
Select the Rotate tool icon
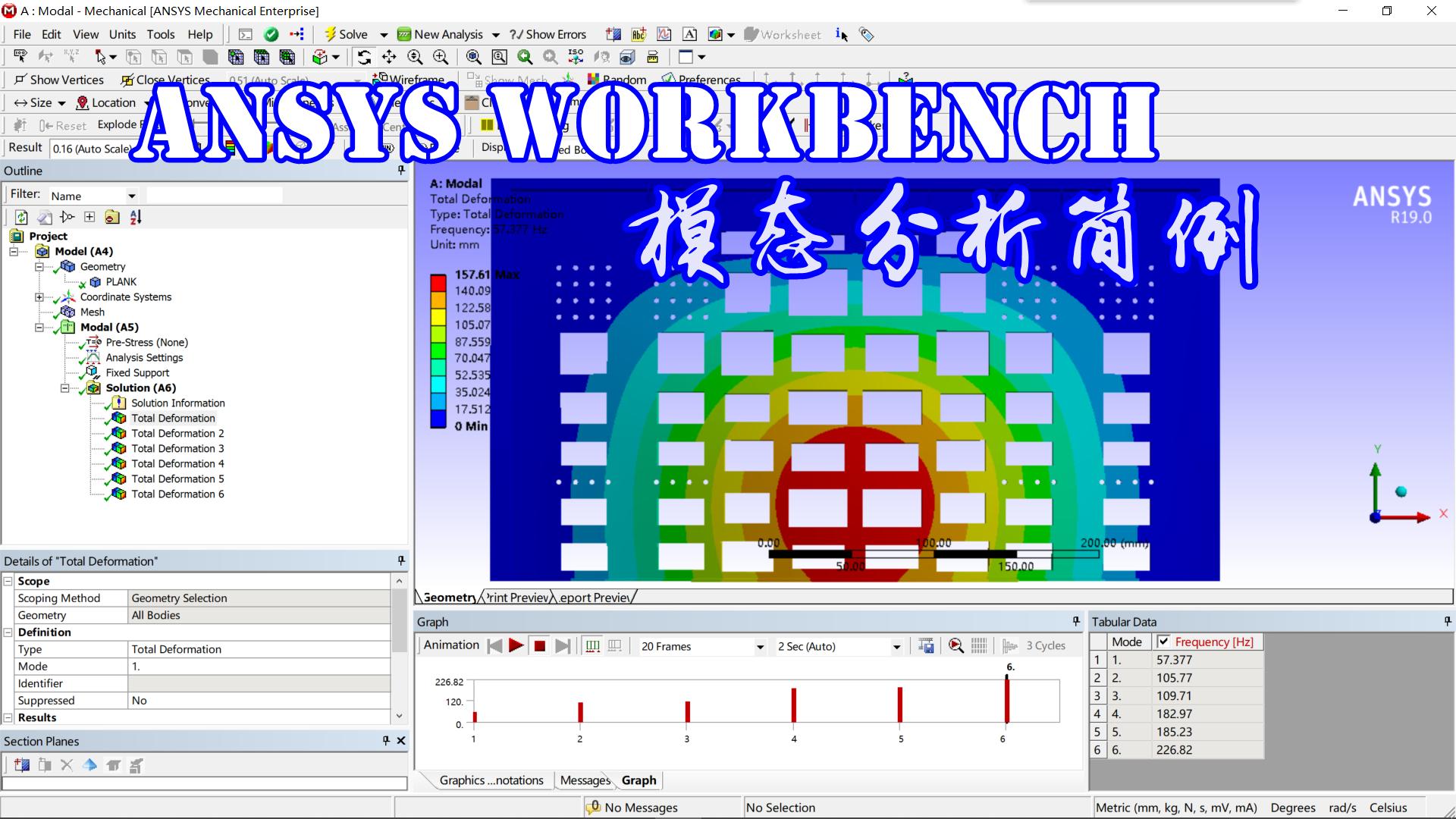pyautogui.click(x=365, y=57)
